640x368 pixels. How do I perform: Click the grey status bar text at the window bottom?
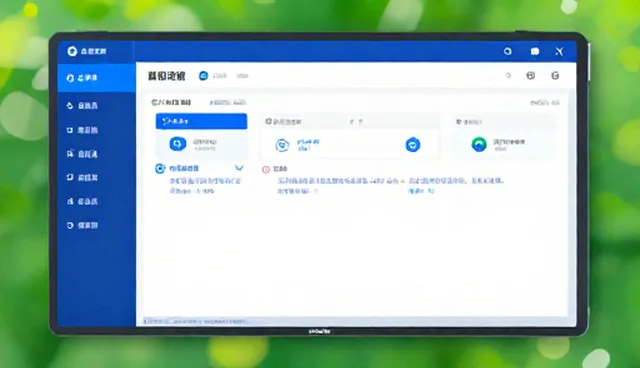[196, 321]
